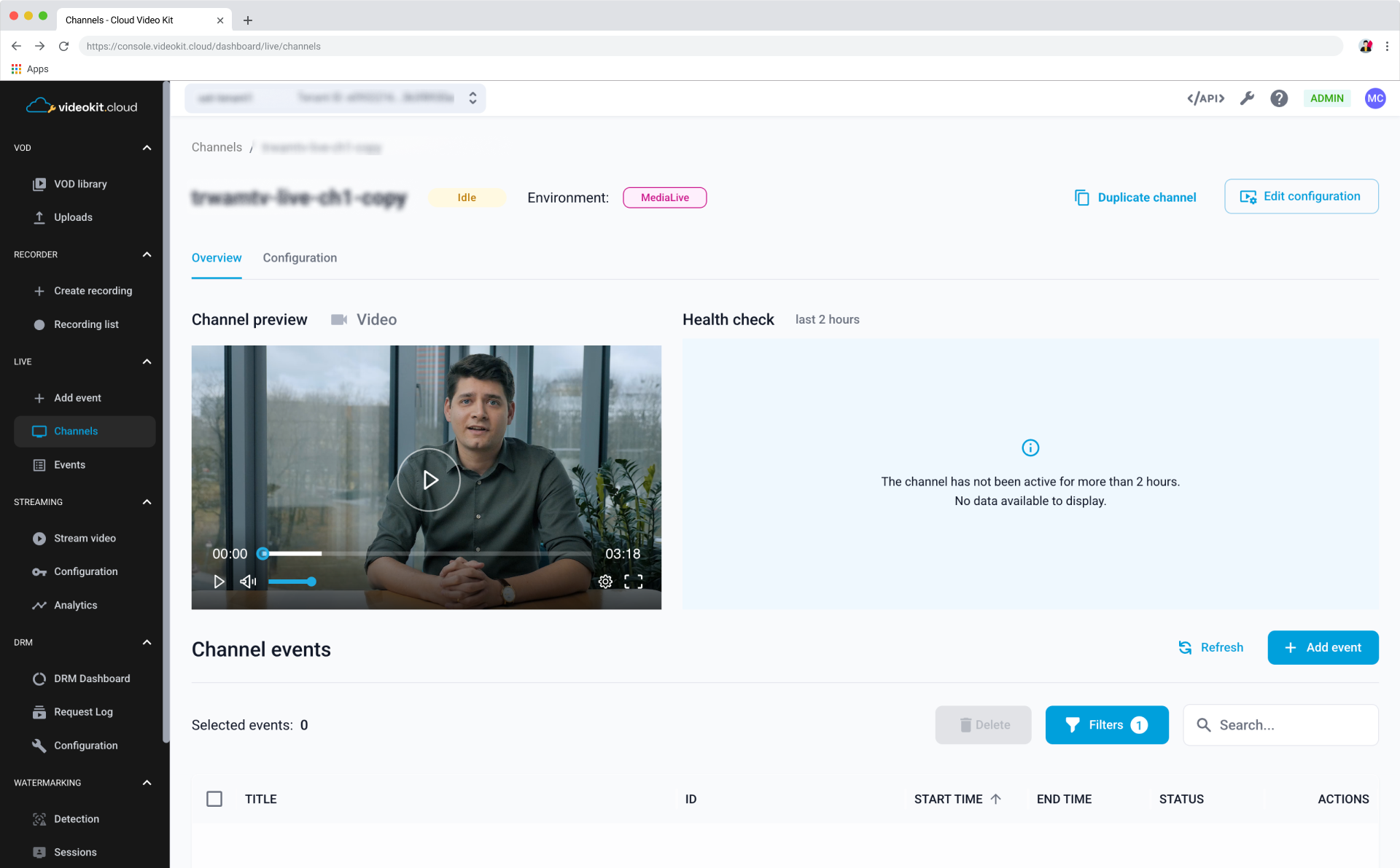Switch to the Configuration tab
This screenshot has height=868, width=1400.
tap(300, 258)
